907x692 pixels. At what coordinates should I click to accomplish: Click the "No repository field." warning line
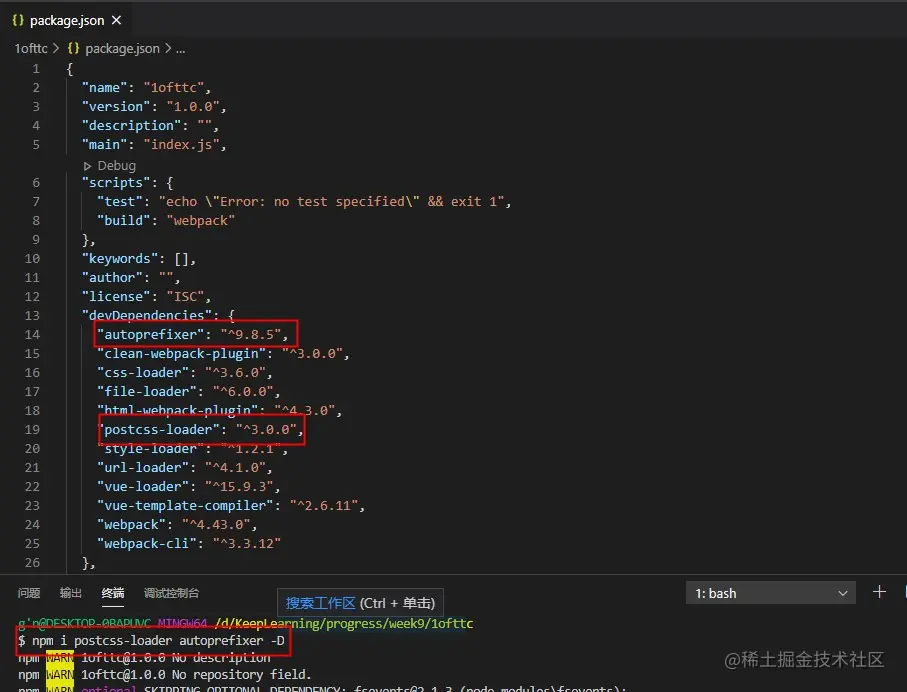[x=165, y=675]
